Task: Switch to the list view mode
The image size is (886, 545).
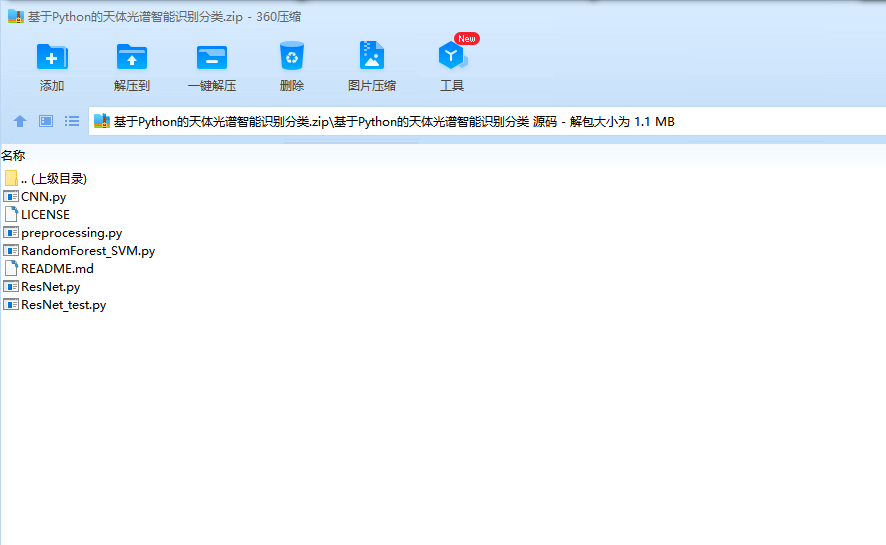Action: 72,121
